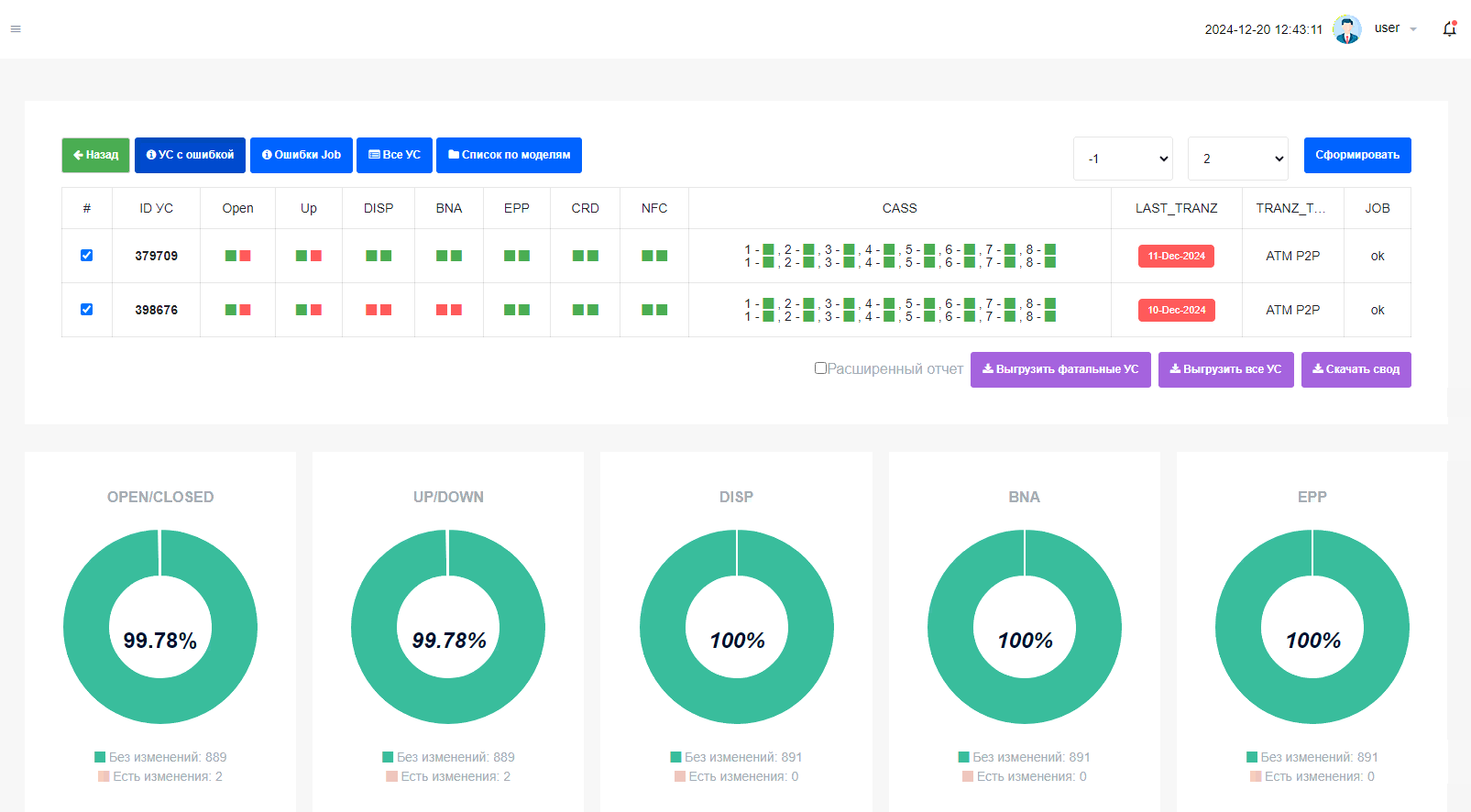Image resolution: width=1471 pixels, height=812 pixels.
Task: Click BNA status indicators for row 398676
Action: (449, 310)
